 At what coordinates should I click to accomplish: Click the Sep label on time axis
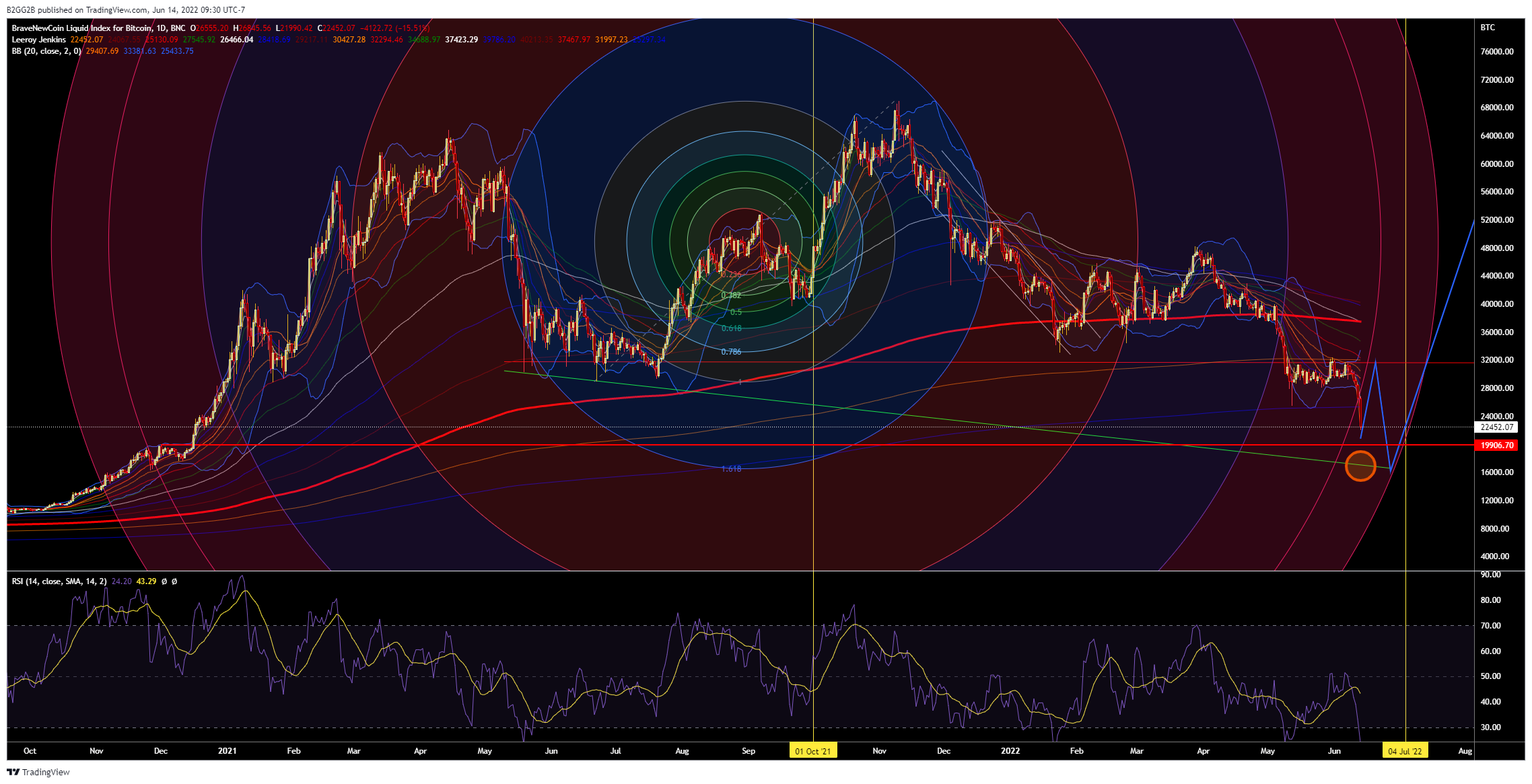pyautogui.click(x=748, y=751)
